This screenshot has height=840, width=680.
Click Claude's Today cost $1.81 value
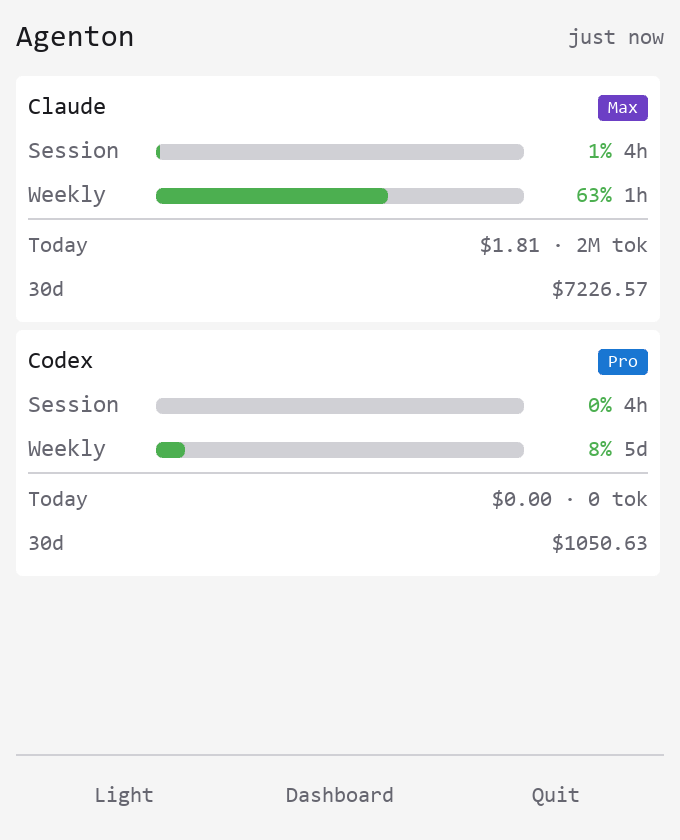pyautogui.click(x=510, y=246)
